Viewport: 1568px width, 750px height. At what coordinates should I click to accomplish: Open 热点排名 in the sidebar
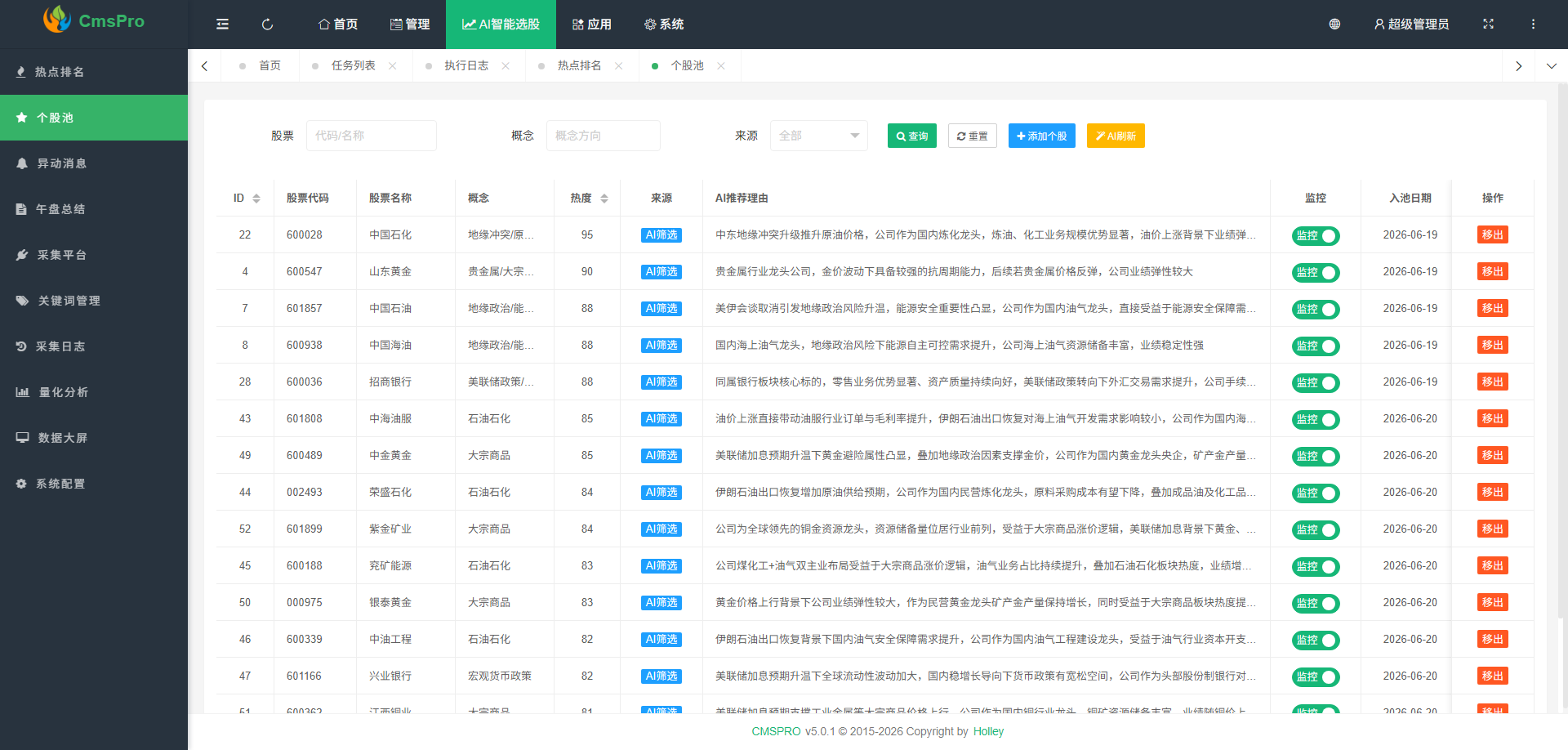[x=94, y=72]
